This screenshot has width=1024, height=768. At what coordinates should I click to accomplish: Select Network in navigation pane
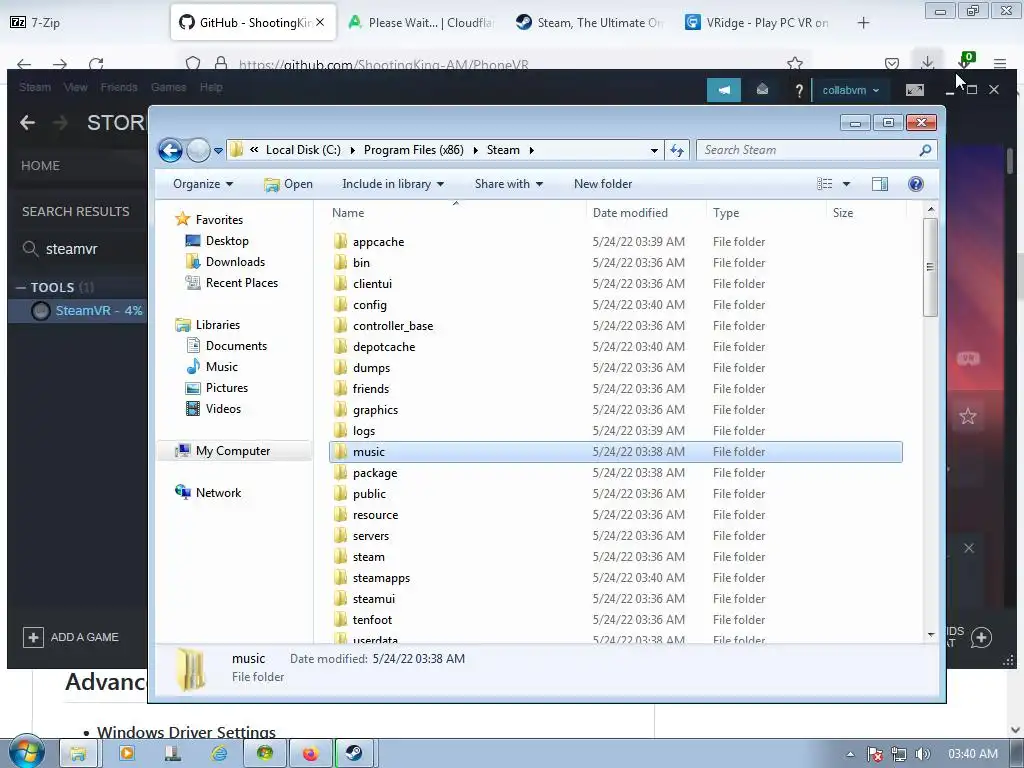pos(218,493)
